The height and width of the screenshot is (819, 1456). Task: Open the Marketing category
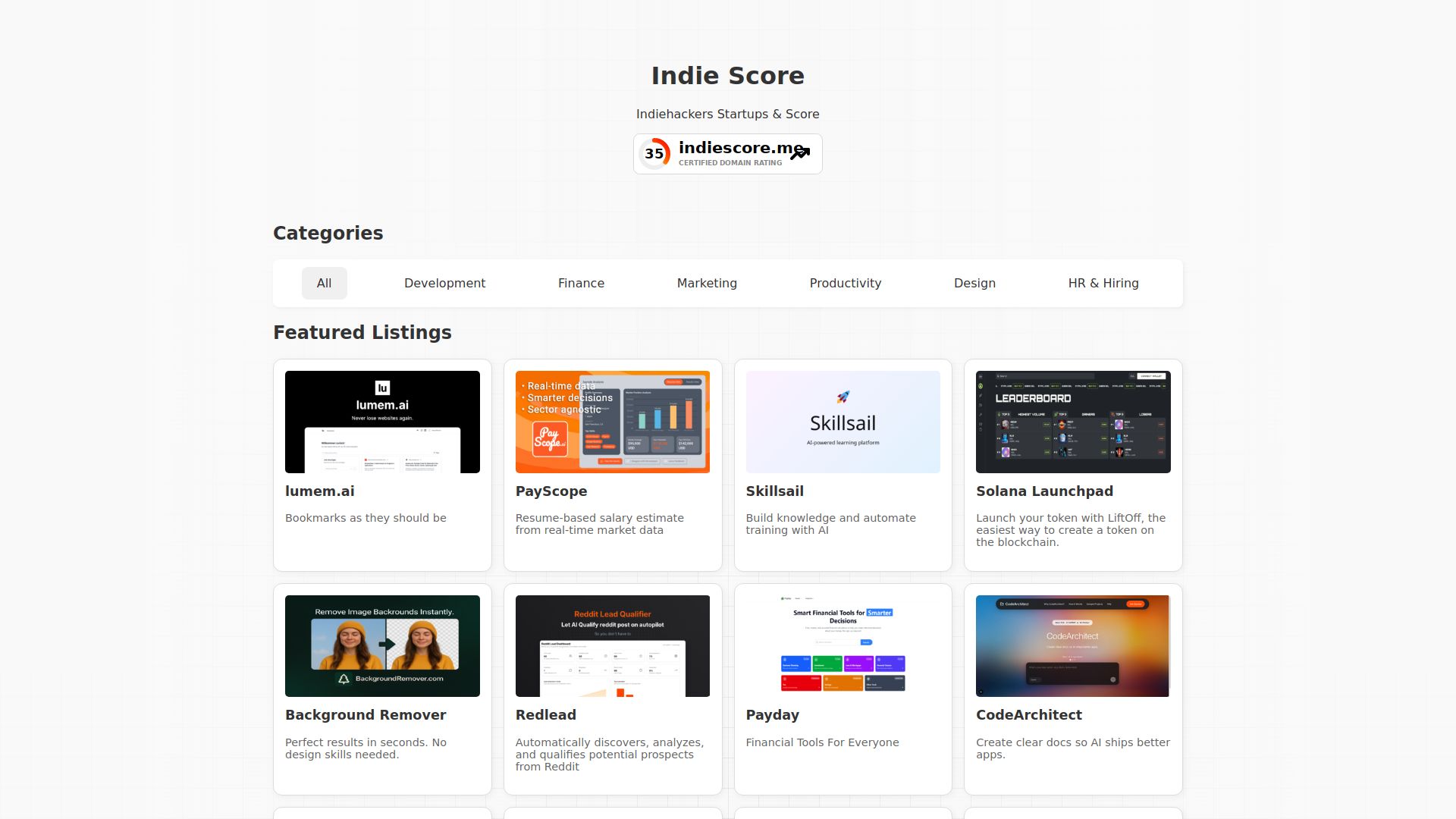point(707,284)
